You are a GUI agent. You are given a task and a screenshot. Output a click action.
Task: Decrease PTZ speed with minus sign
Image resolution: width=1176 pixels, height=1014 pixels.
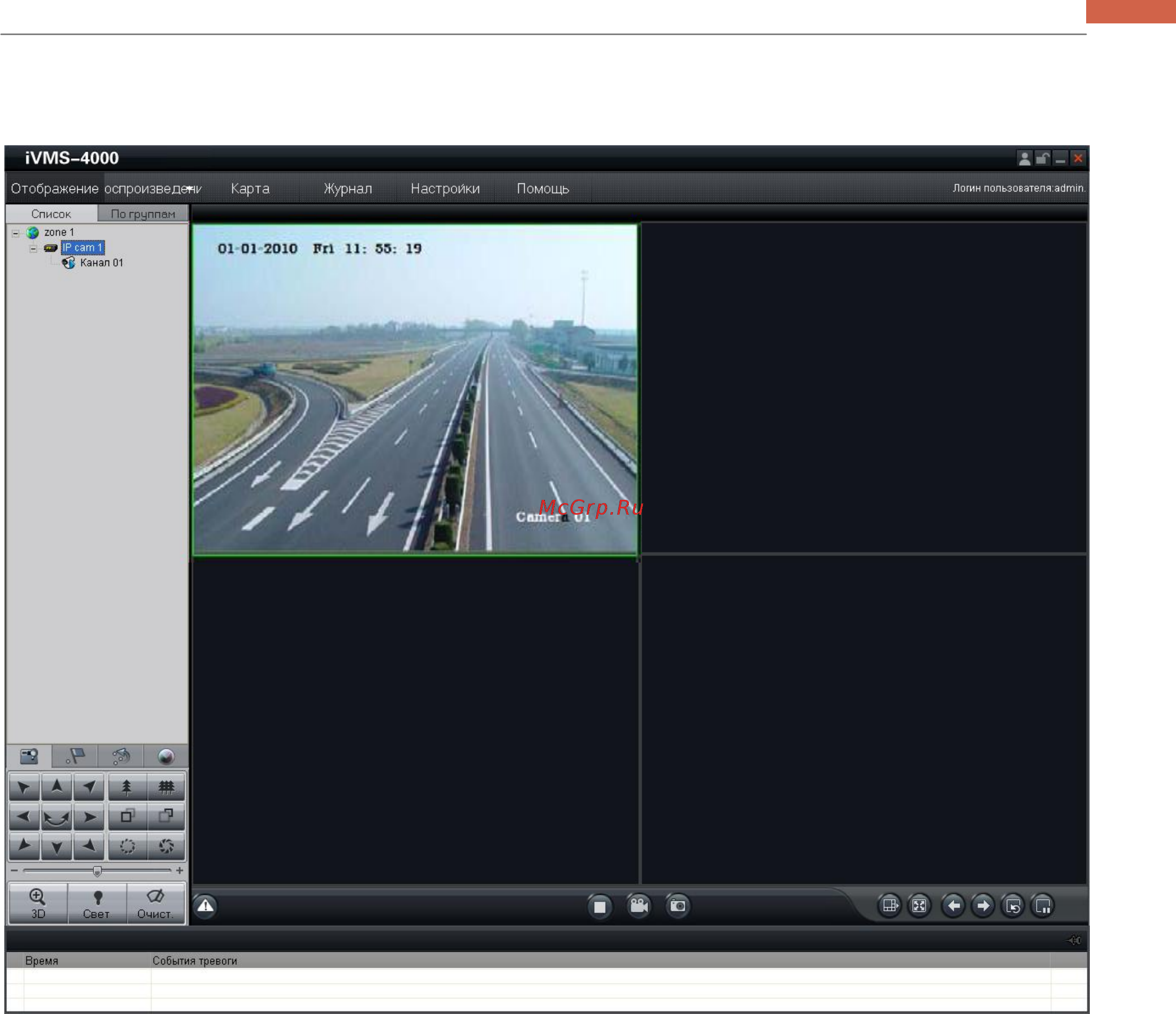pos(14,870)
